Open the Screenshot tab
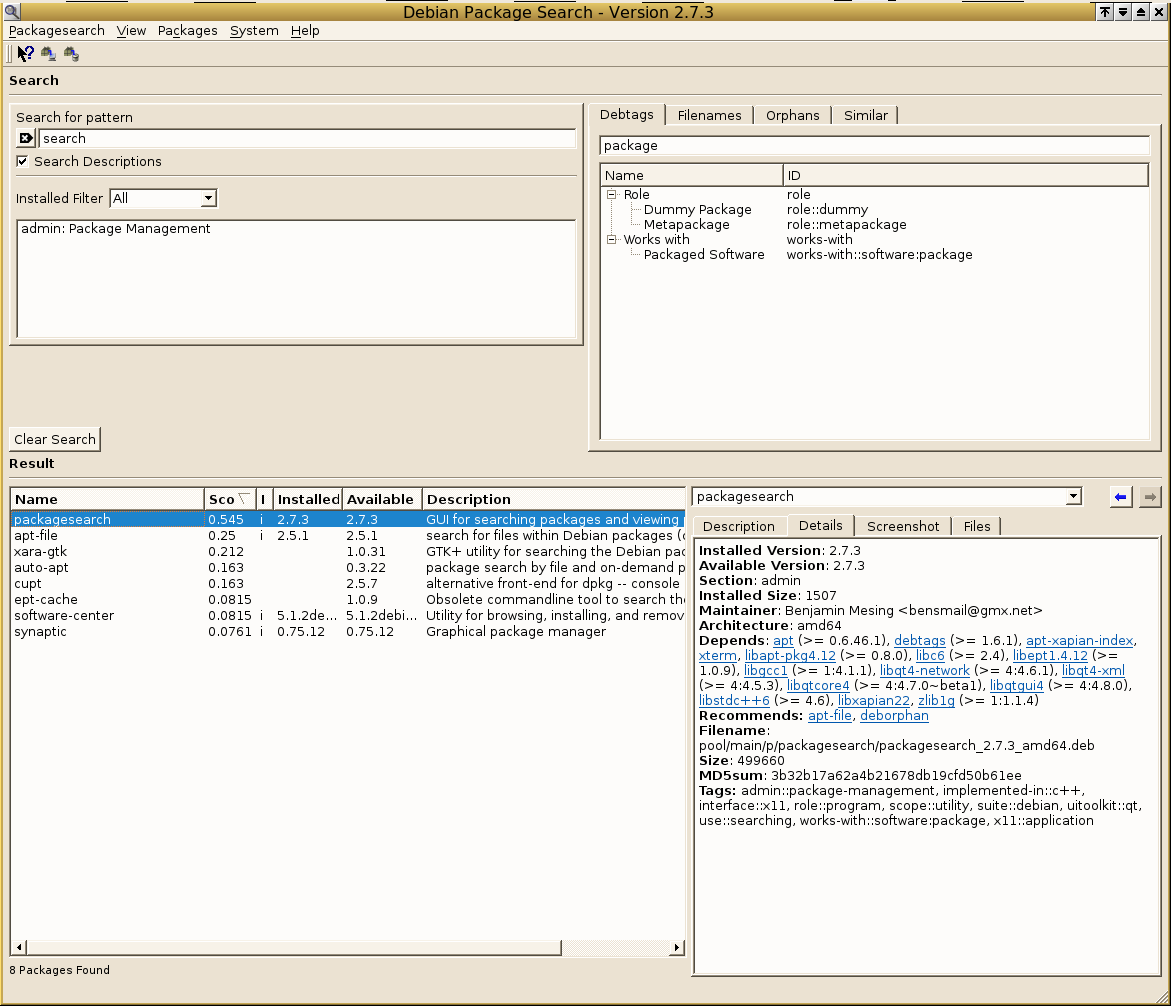 [903, 527]
